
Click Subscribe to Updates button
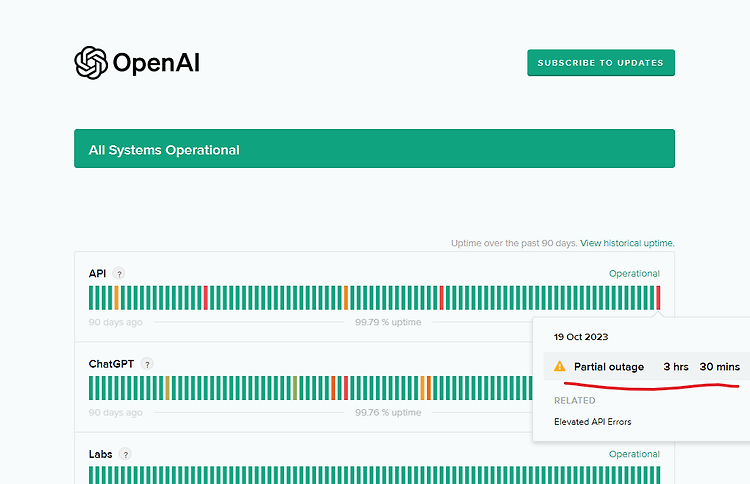pyautogui.click(x=601, y=63)
